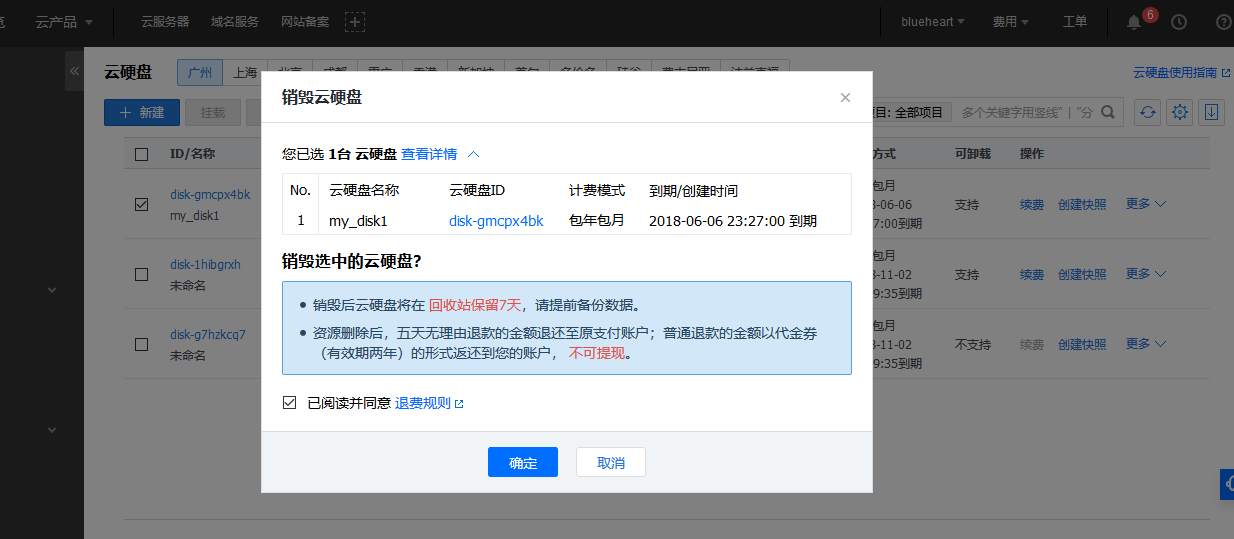Open the disk-1hibgrxh link
The height and width of the screenshot is (539, 1234).
[x=205, y=264]
